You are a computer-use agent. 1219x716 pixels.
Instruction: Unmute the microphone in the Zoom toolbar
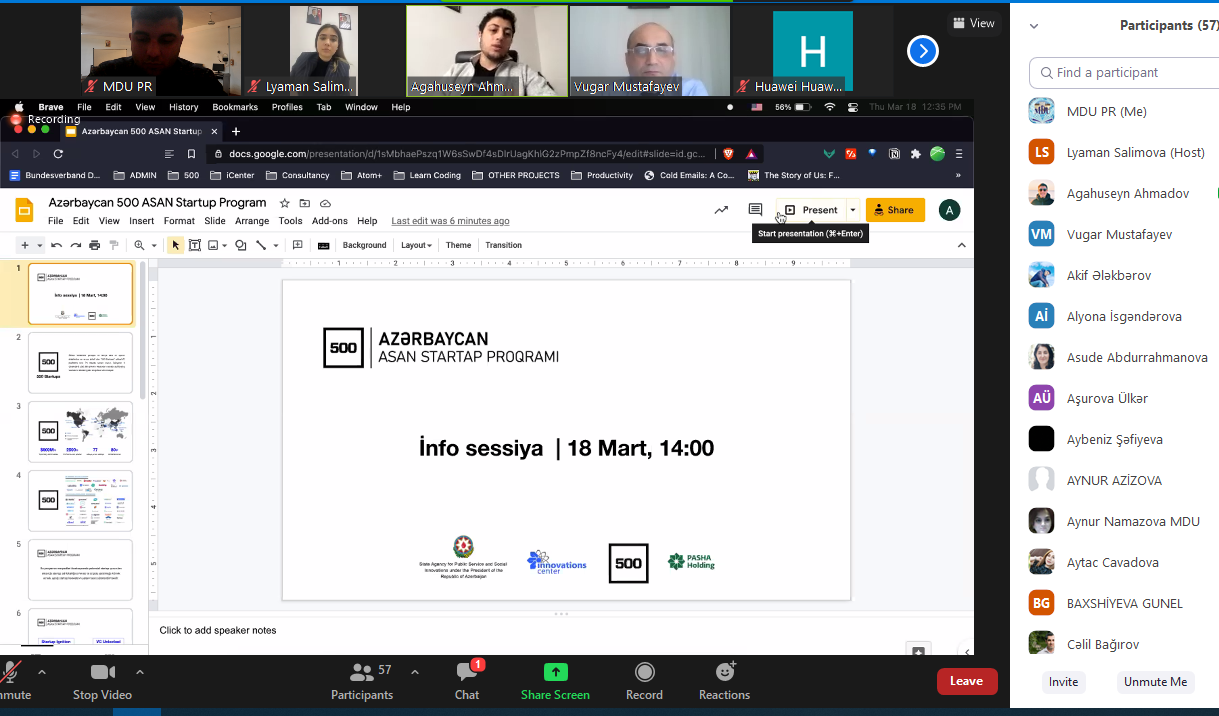click(14, 679)
